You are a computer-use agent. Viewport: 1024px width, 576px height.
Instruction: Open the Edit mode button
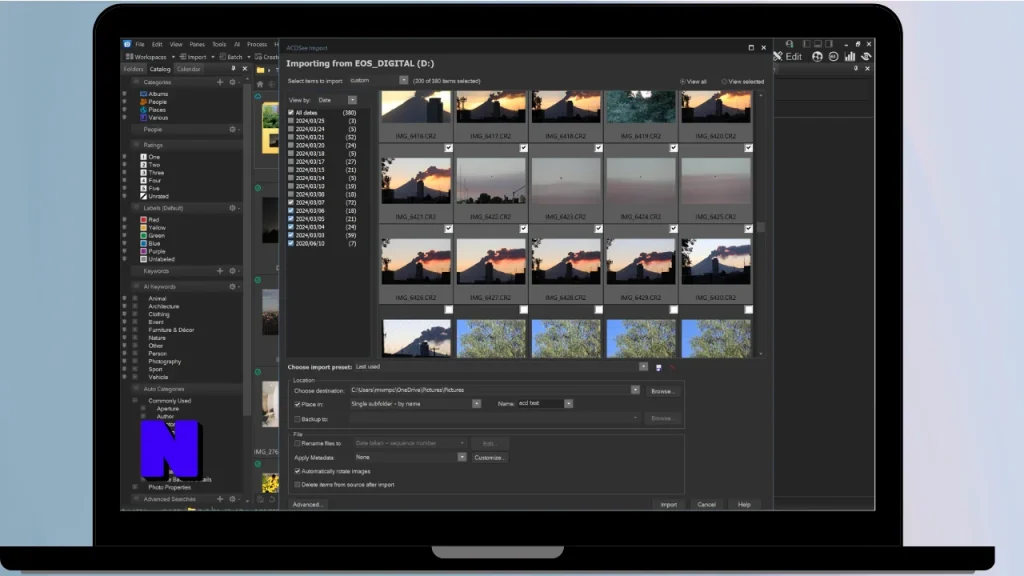tap(788, 57)
